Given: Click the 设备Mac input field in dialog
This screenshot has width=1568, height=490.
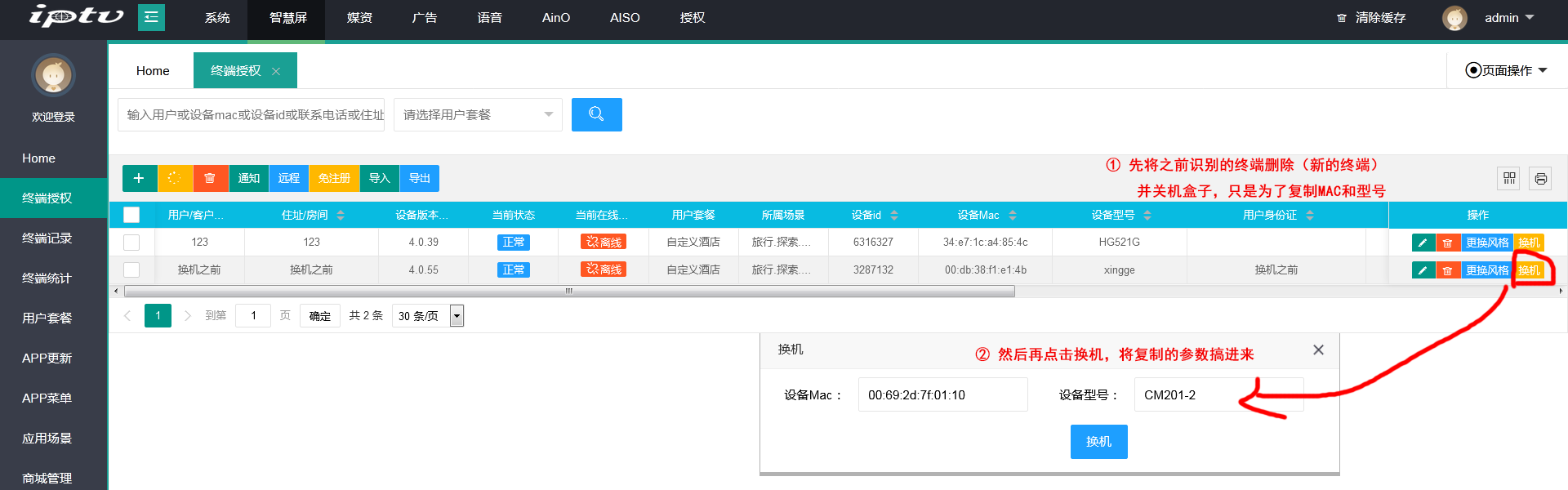Looking at the screenshot, I should click(x=942, y=394).
